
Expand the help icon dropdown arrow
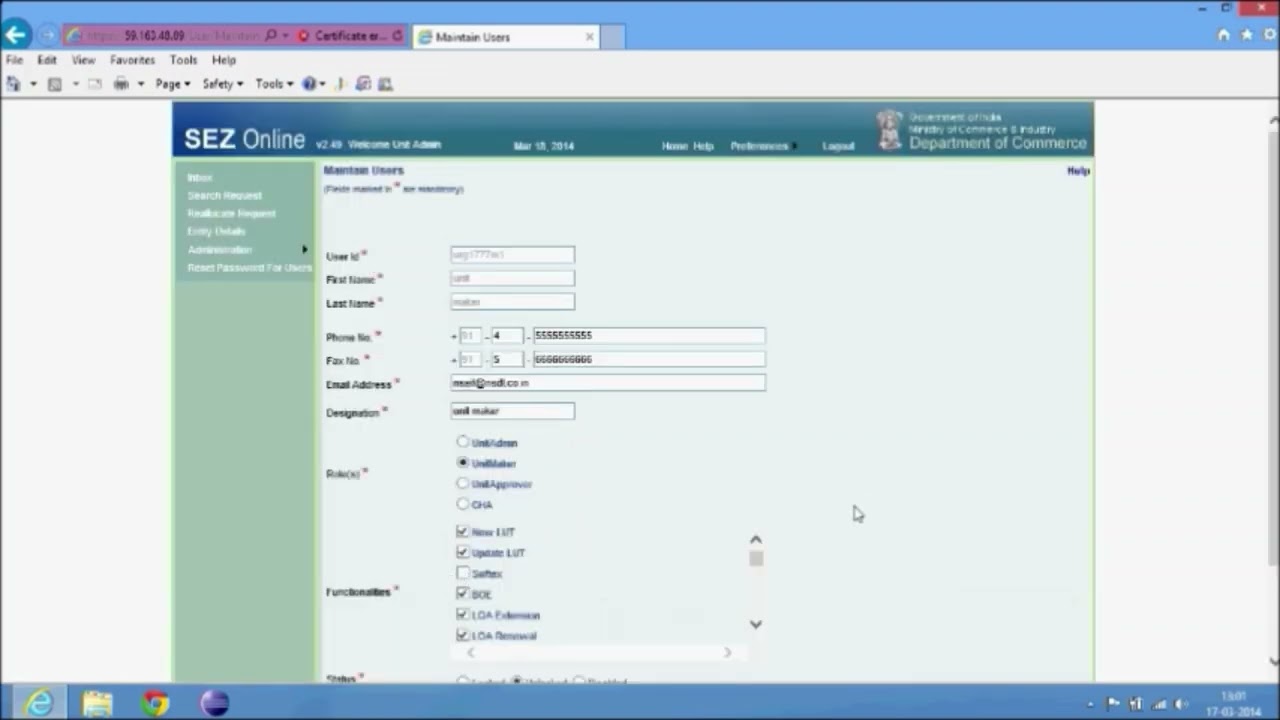tap(322, 84)
